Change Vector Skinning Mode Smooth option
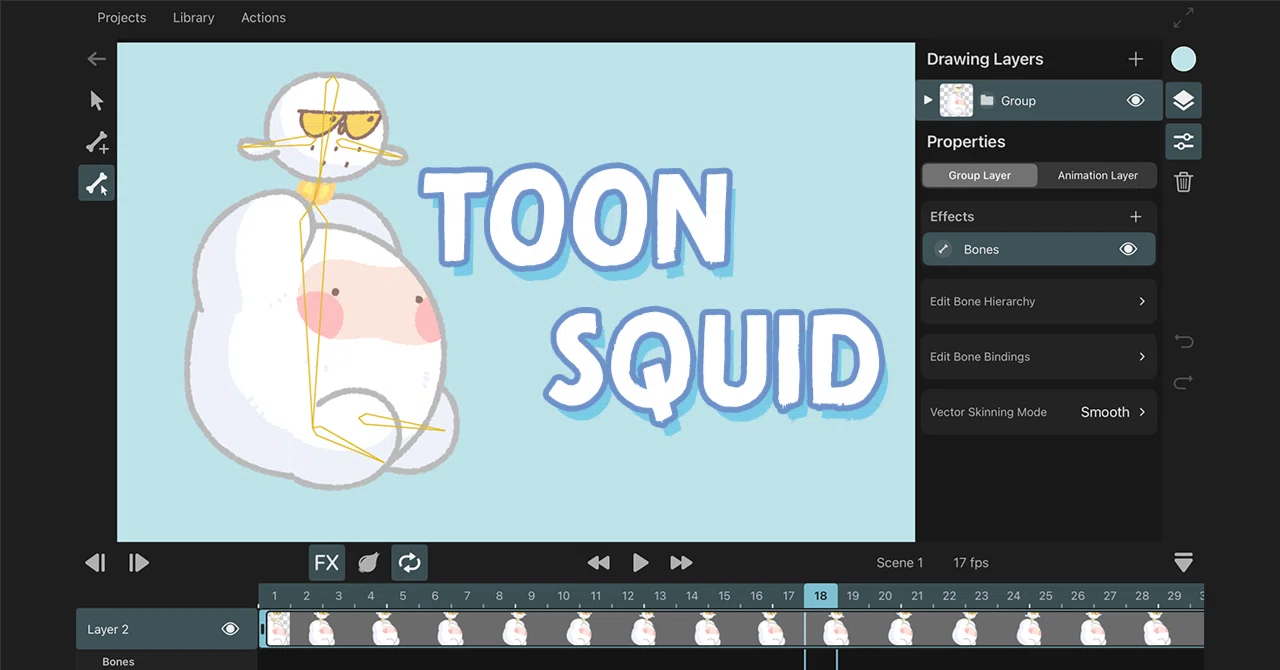Viewport: 1280px width, 670px height. click(x=1113, y=412)
